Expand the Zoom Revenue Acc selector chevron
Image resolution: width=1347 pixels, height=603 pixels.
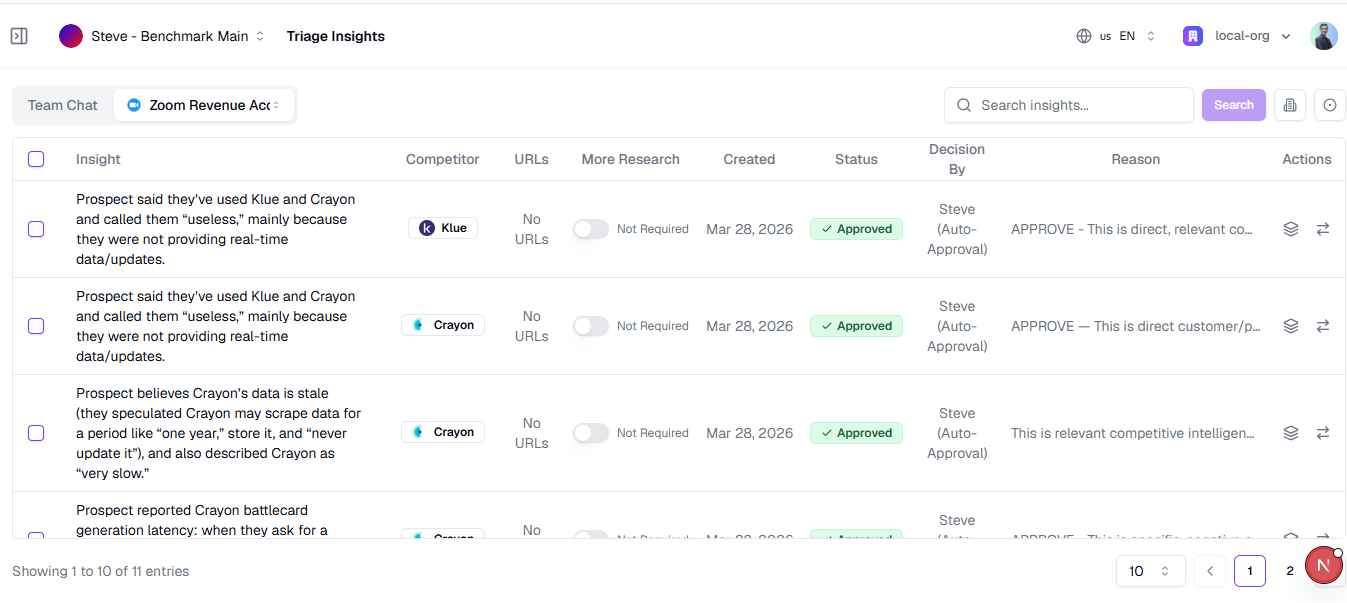tap(276, 105)
